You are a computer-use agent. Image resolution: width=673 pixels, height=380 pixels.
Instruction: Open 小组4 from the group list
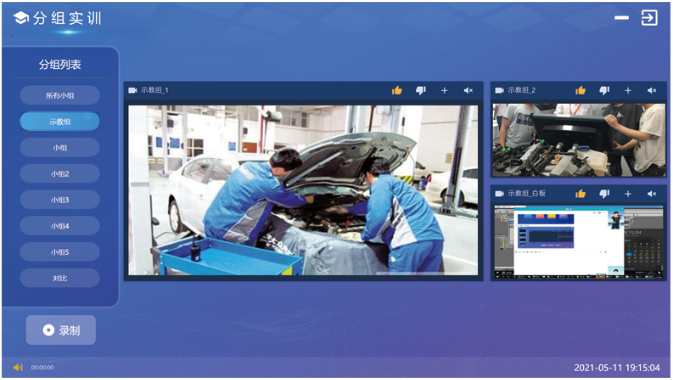point(60,226)
